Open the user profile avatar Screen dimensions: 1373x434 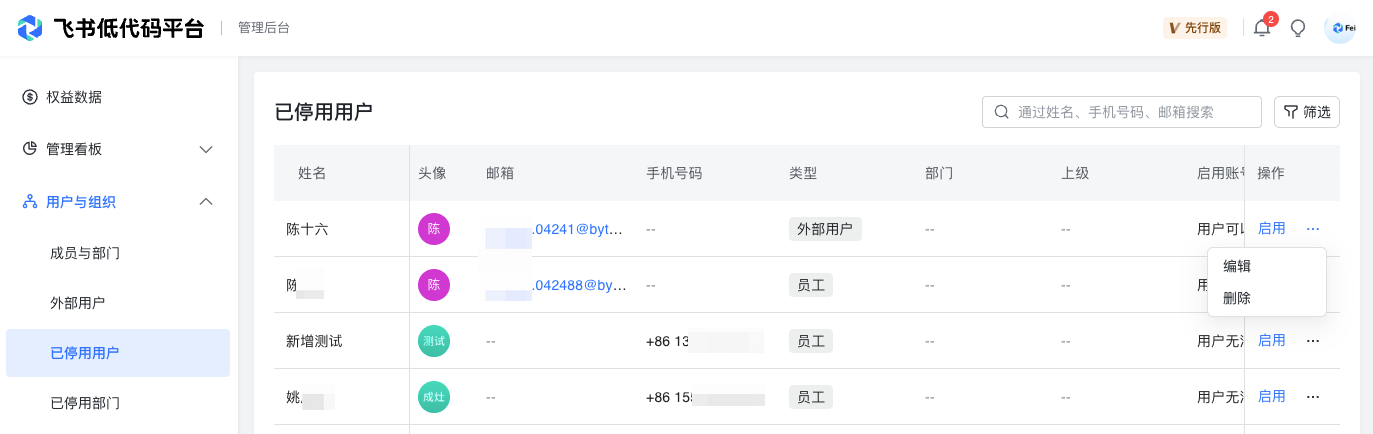[1340, 28]
